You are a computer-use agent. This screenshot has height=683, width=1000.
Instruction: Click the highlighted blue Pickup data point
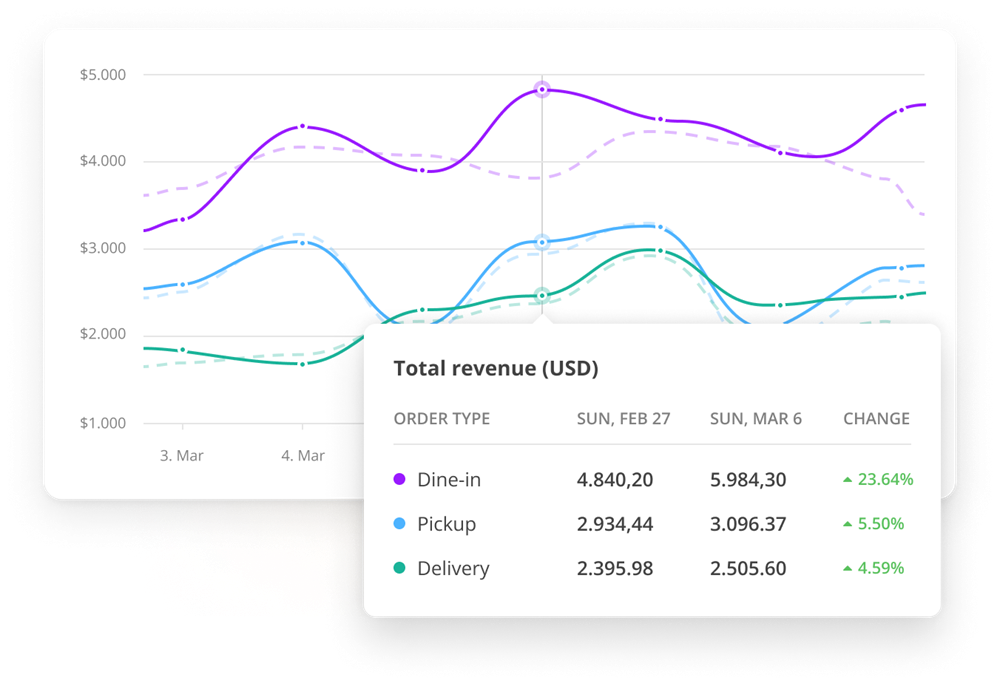point(542,242)
